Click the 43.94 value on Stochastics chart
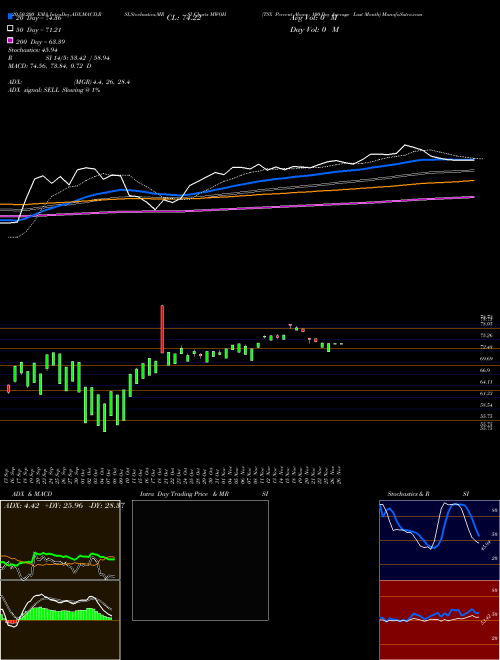 tap(487, 546)
